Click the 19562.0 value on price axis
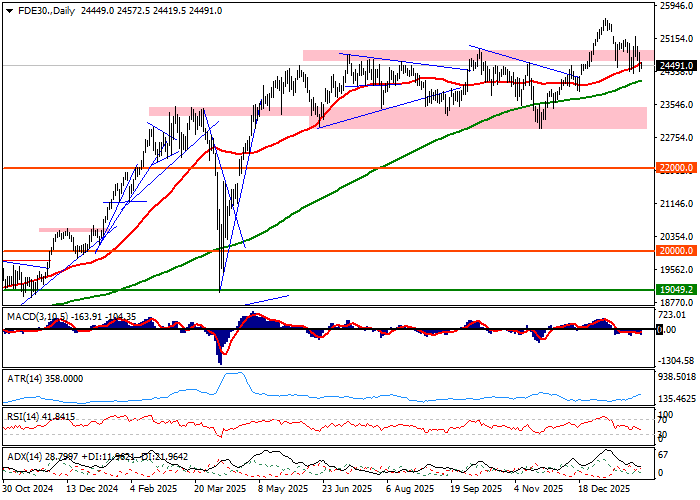 pos(677,269)
